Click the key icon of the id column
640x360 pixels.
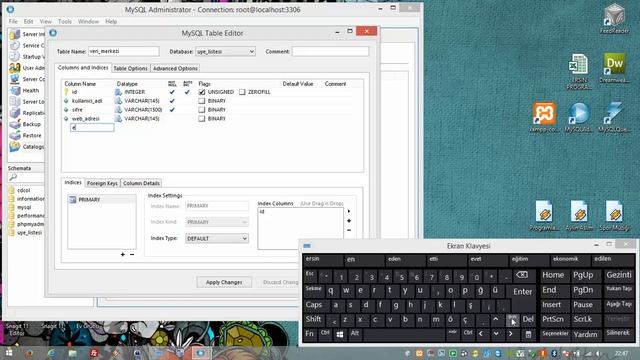(x=66, y=92)
